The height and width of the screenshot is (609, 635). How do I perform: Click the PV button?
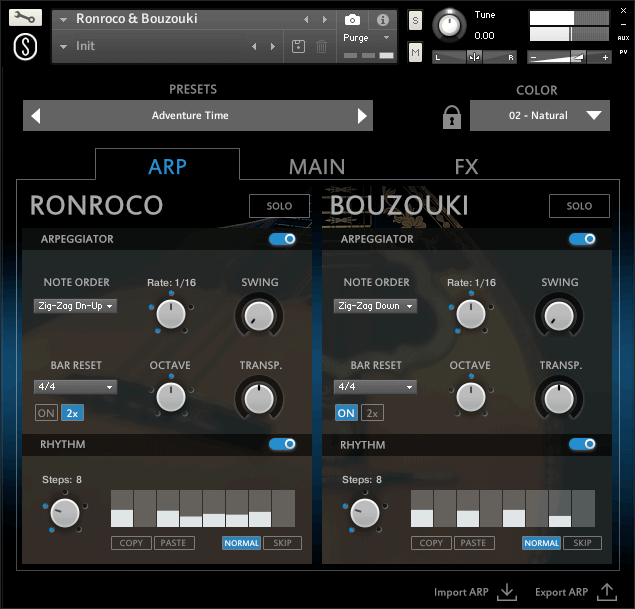(x=623, y=52)
